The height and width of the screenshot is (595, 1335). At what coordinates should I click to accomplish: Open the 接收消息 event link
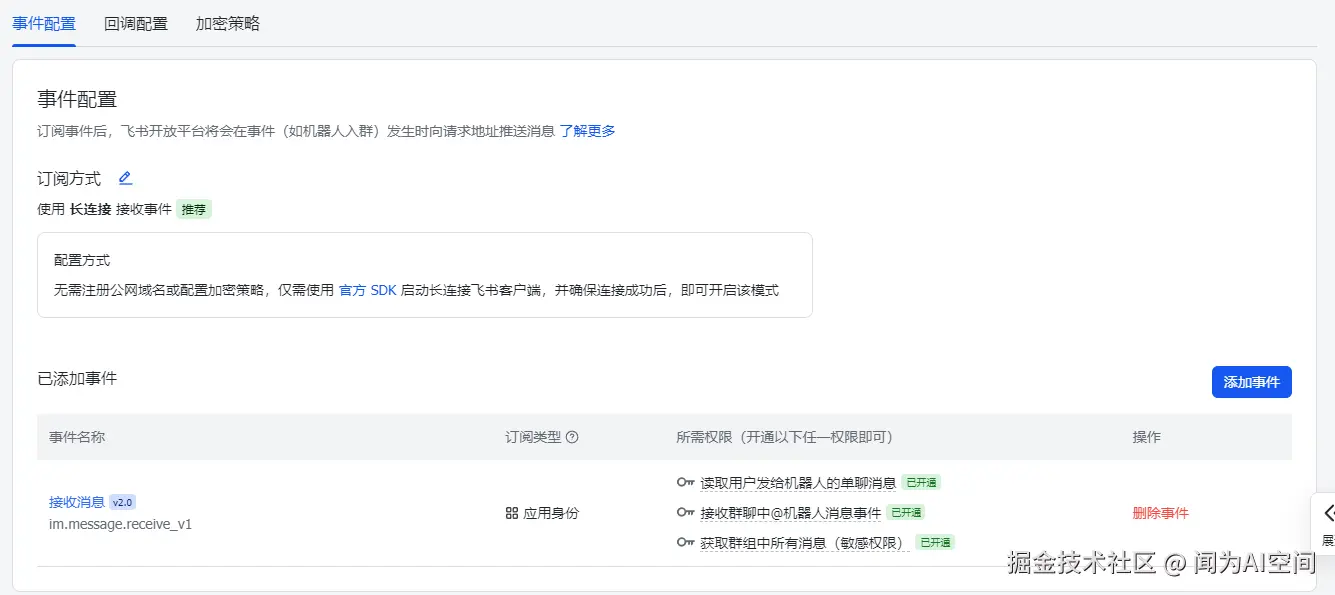[x=77, y=502]
